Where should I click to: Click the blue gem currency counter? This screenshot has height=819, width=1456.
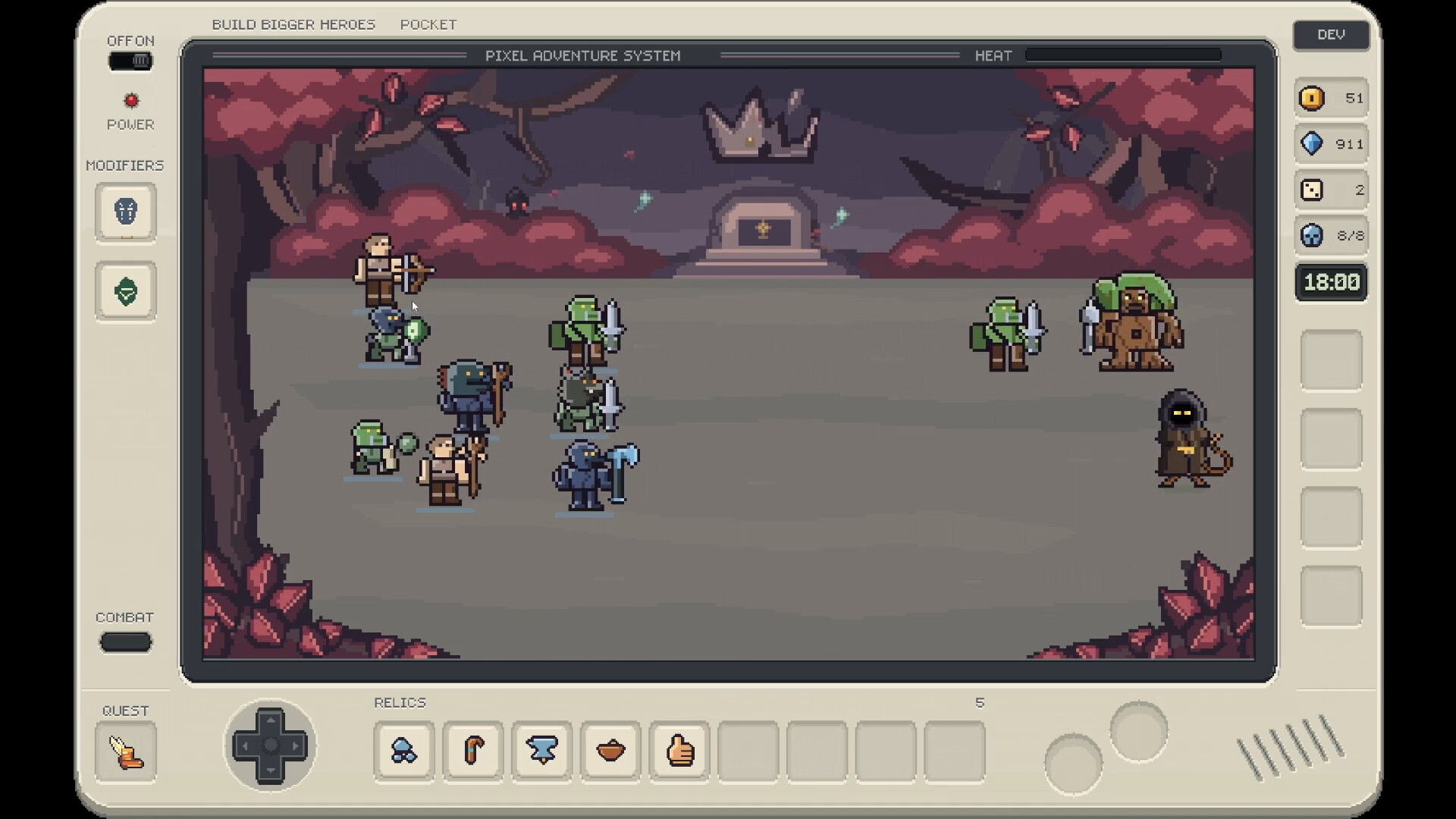(1332, 144)
